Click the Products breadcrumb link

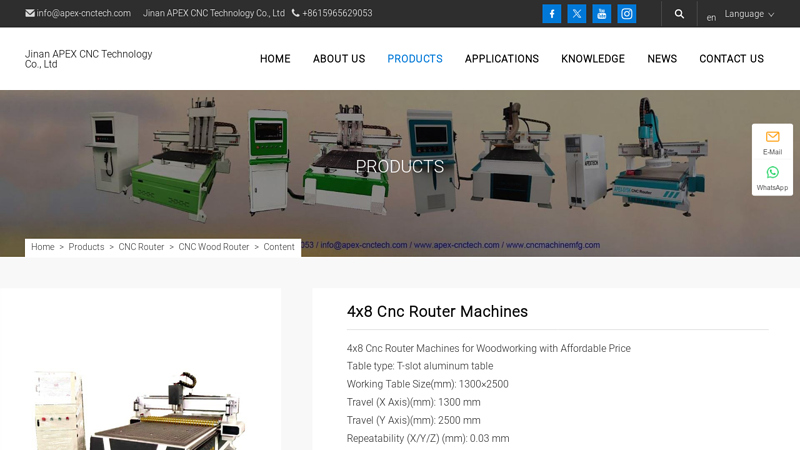click(86, 247)
